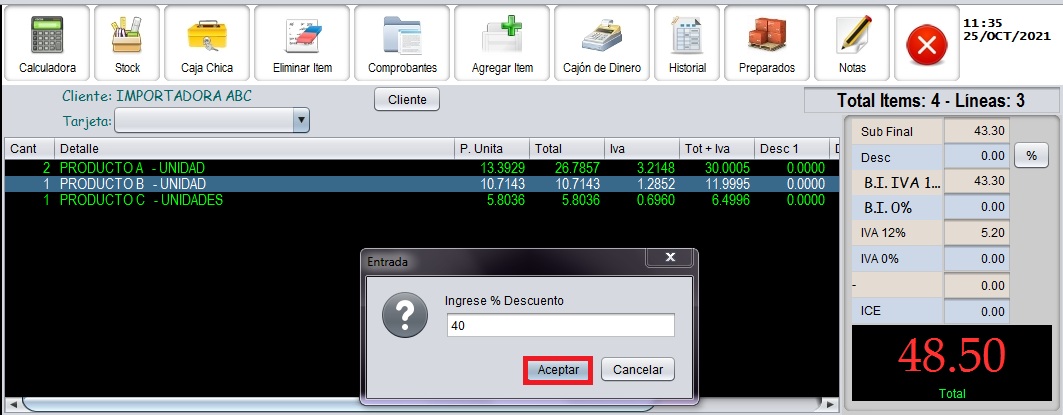Viewport: 1063px width, 415px height.
Task: Cancel the discount entry dialog
Action: pyautogui.click(x=638, y=369)
